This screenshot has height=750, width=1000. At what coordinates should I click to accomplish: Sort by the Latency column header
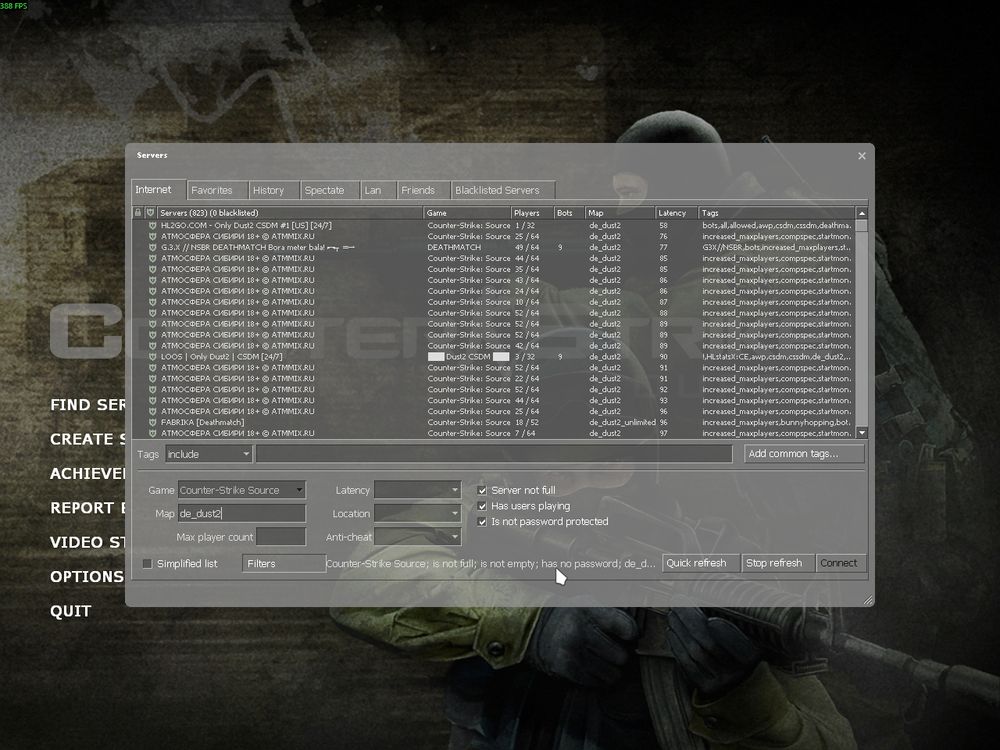click(x=677, y=213)
